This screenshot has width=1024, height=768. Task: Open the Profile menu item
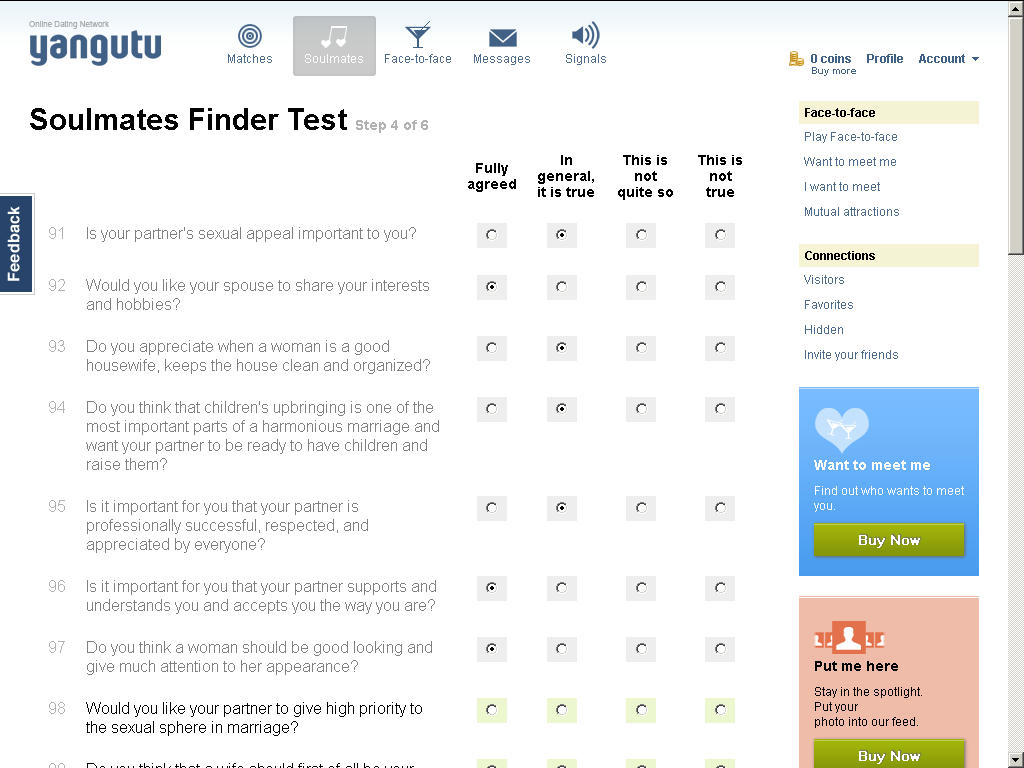click(x=884, y=59)
